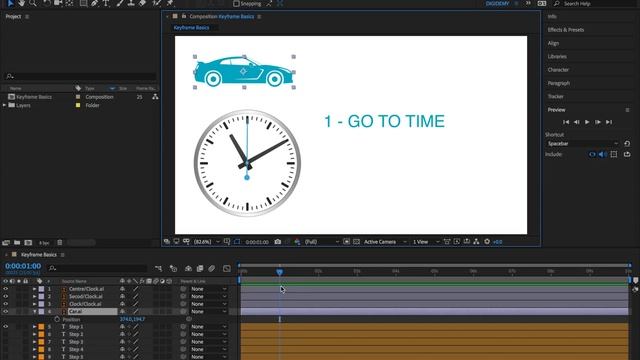Viewport: 640px width, 360px height.
Task: Toggle include video in preview
Action: pos(592,154)
